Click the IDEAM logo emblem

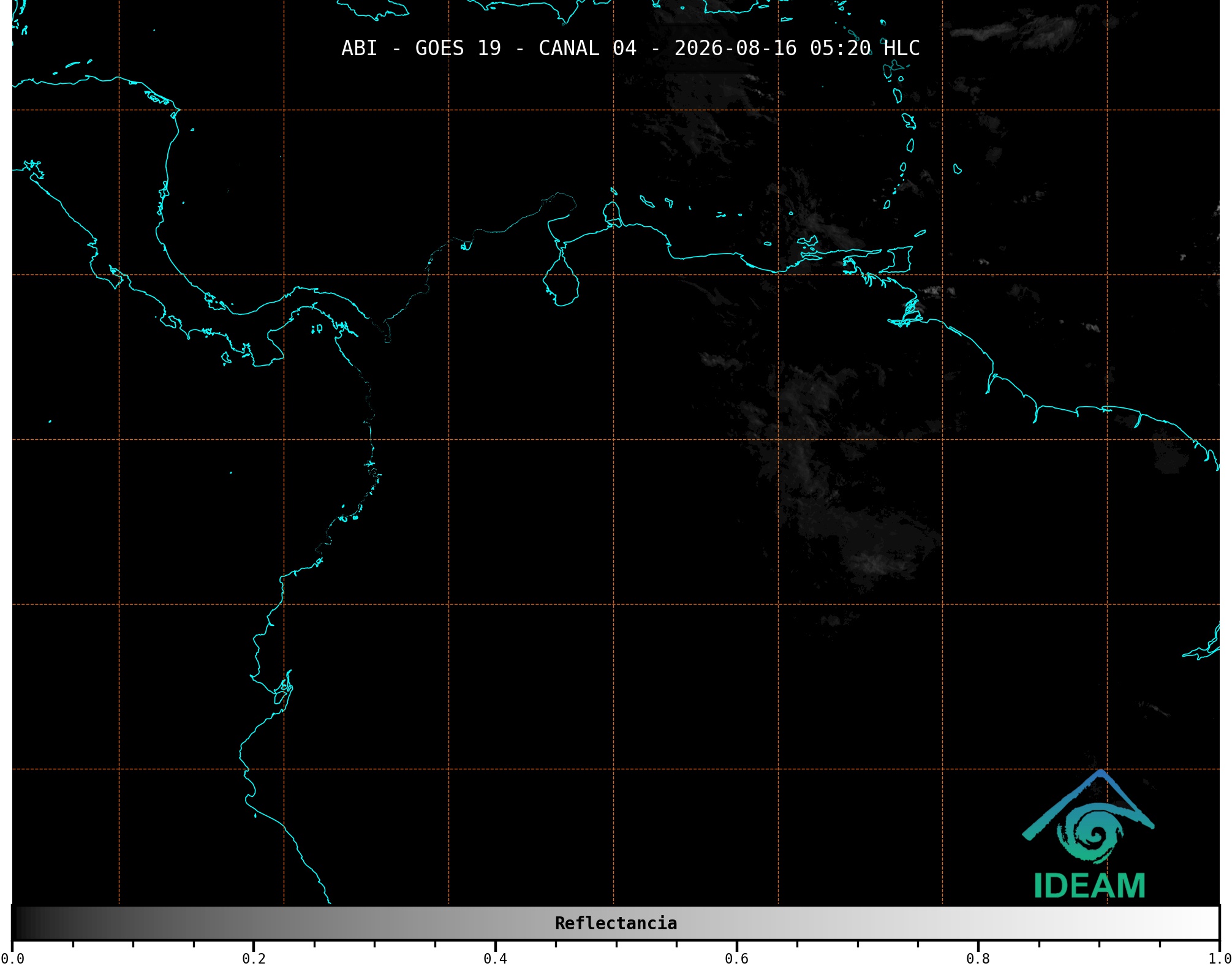coord(1088,817)
